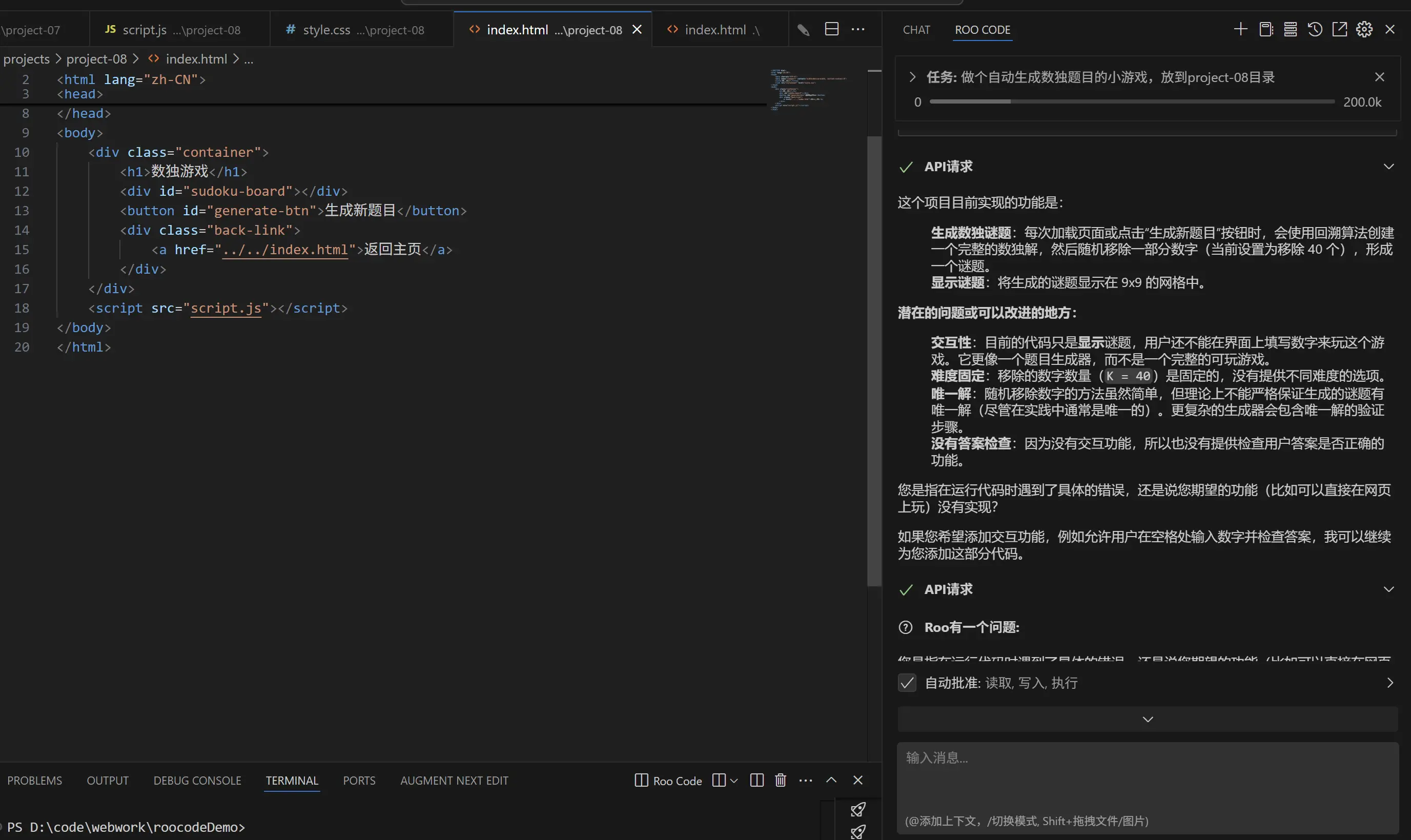The image size is (1411, 840).
Task: Close the Roo Code side panel
Action: 1390,29
